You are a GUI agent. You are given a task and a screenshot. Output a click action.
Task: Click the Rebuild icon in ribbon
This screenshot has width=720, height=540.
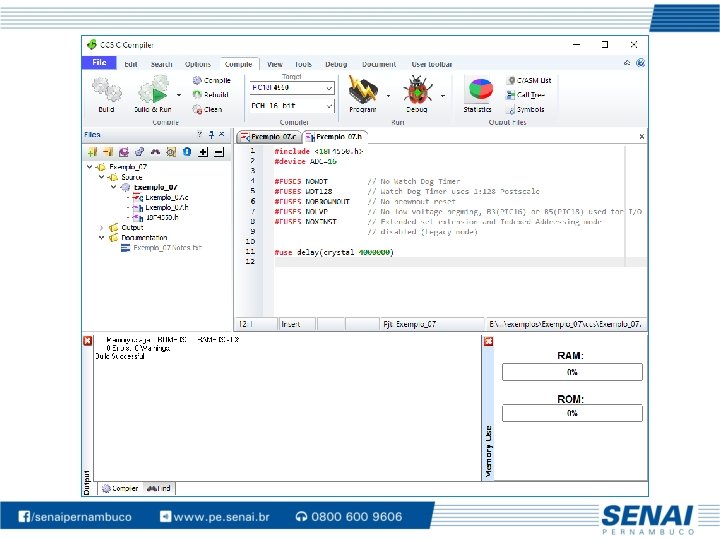[x=197, y=95]
